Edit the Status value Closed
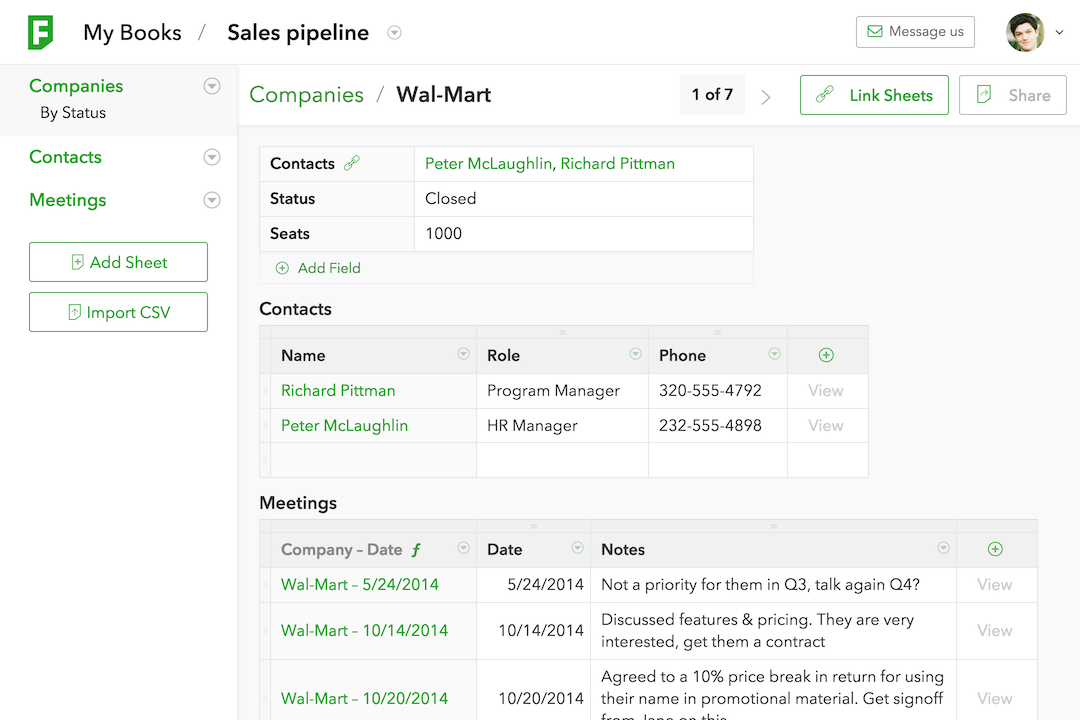 [583, 198]
